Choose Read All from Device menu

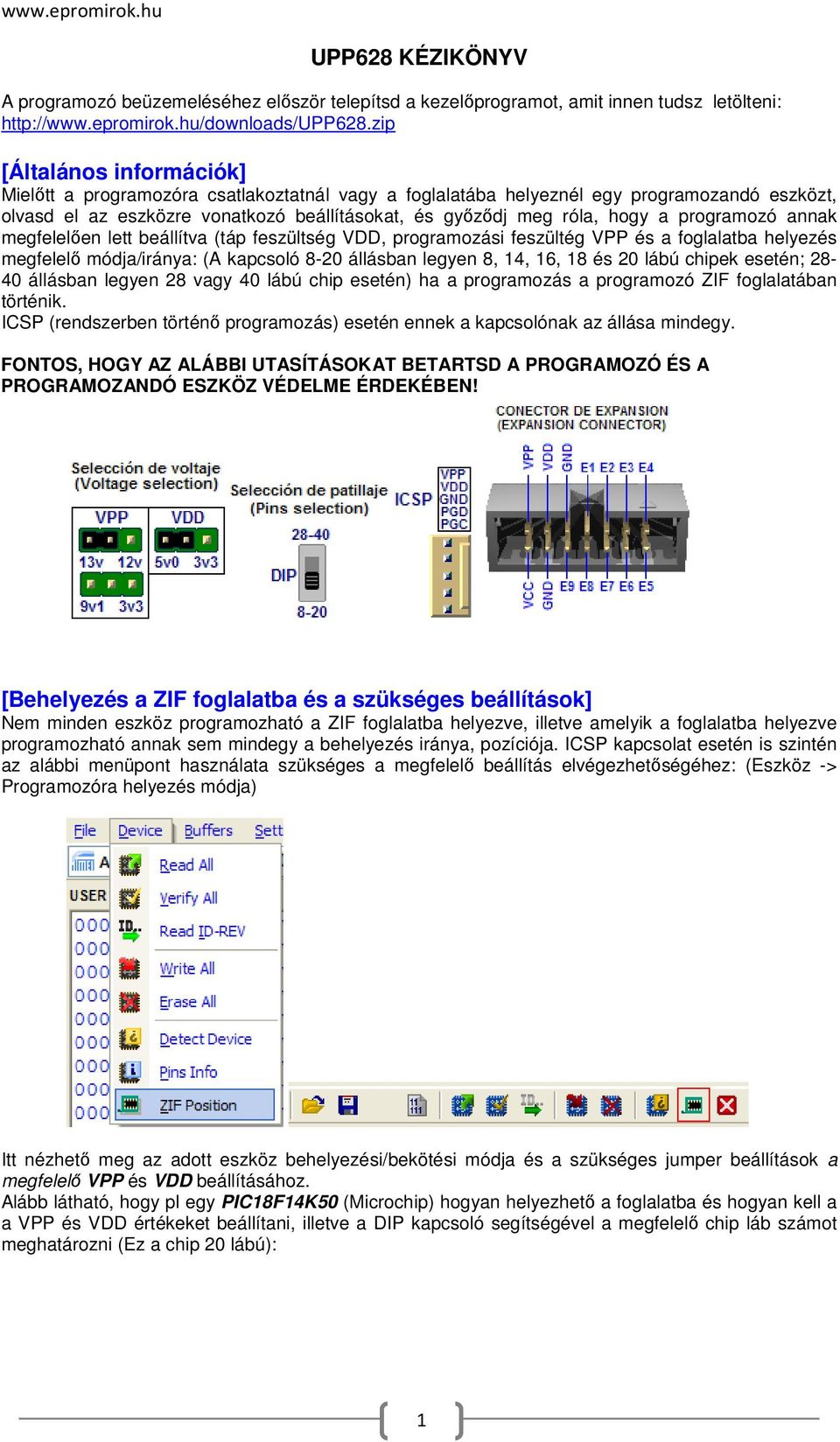pos(185,864)
